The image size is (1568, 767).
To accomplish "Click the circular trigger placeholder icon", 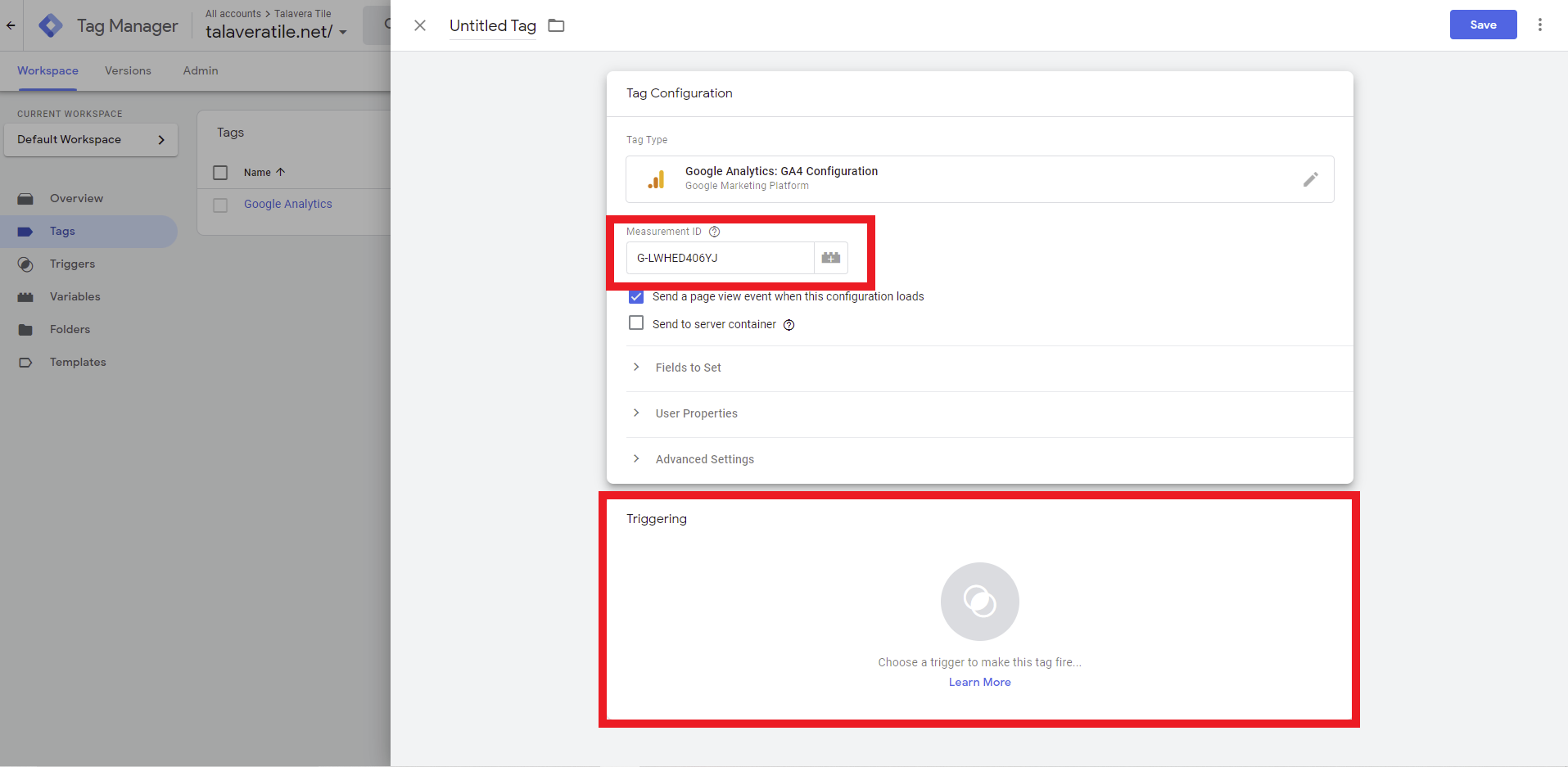I will pyautogui.click(x=979, y=602).
